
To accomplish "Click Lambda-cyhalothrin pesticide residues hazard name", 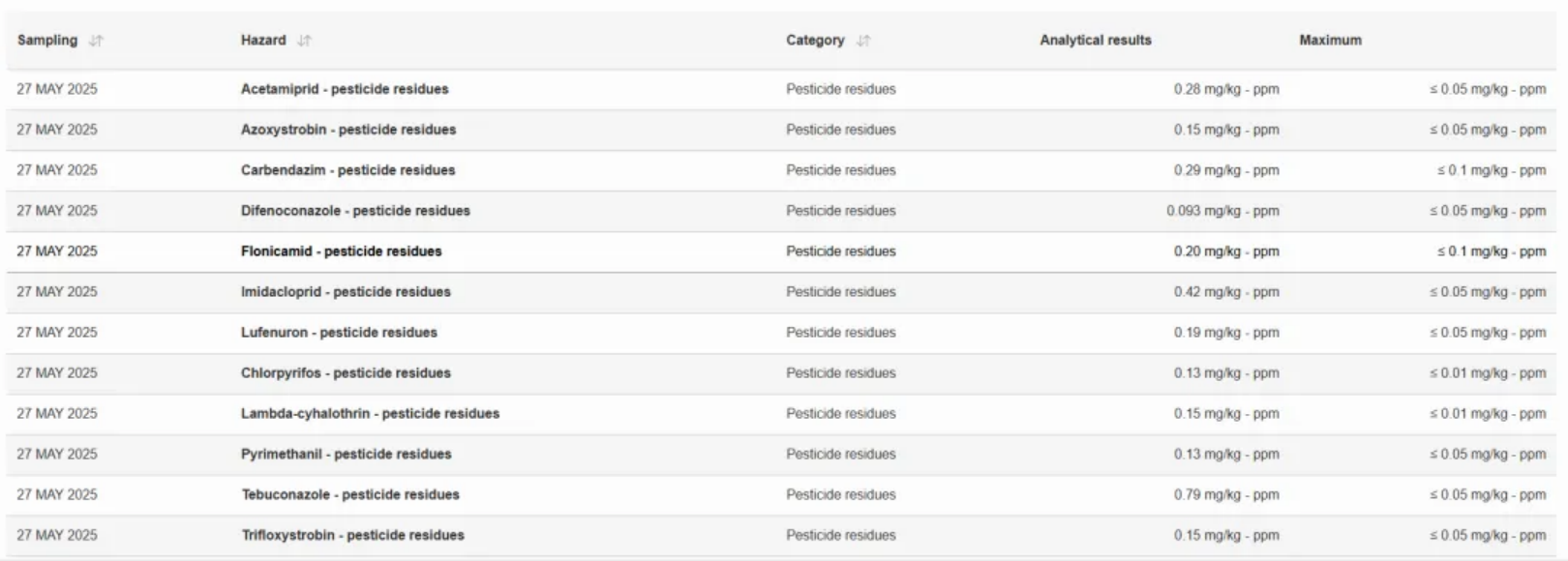I will pyautogui.click(x=370, y=414).
